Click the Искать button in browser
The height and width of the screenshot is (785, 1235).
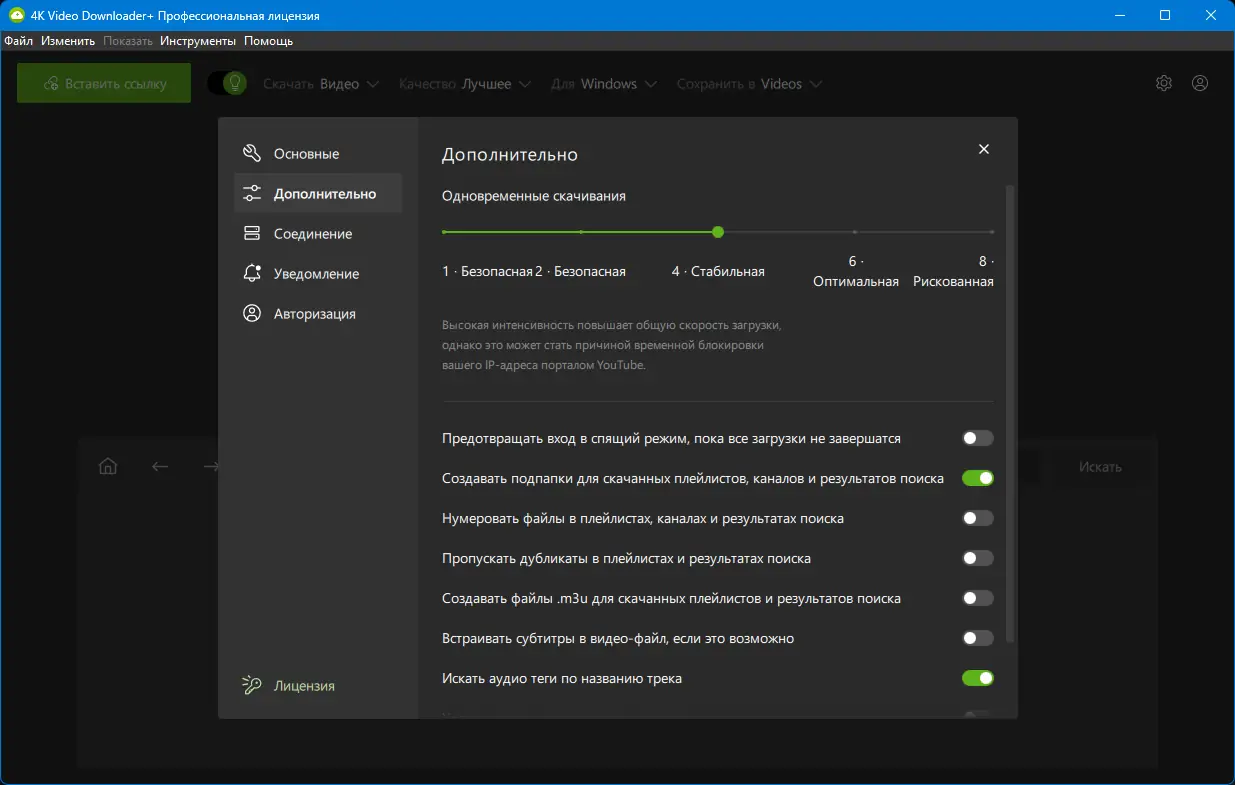[1100, 467]
